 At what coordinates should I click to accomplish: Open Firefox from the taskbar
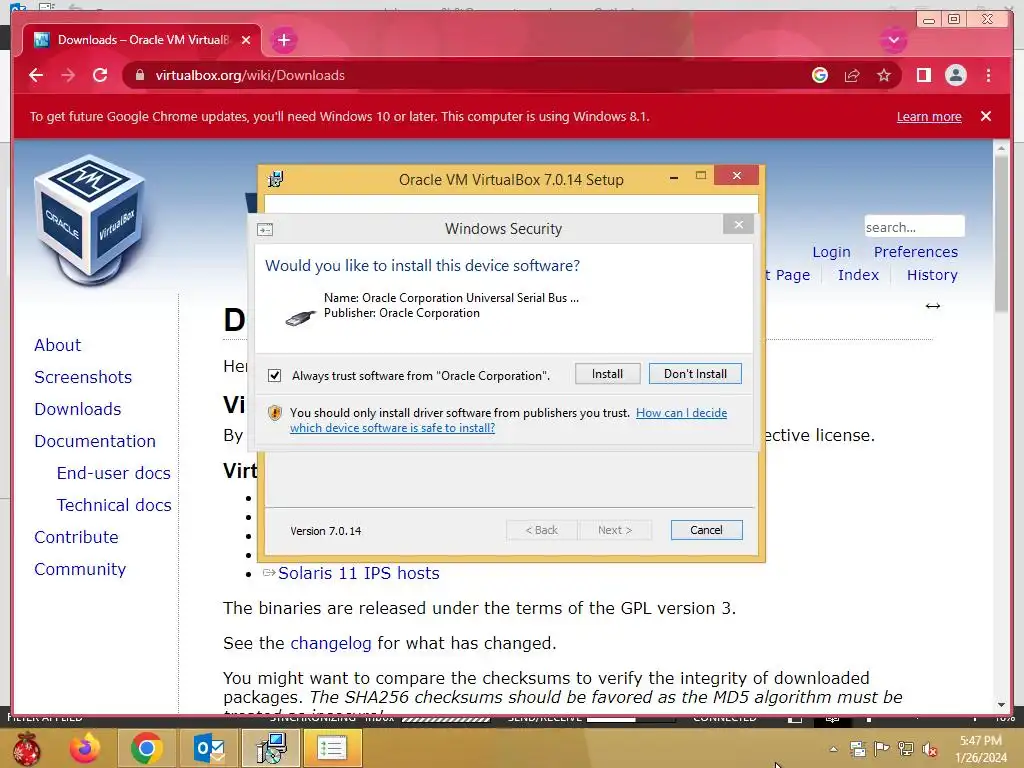point(85,748)
